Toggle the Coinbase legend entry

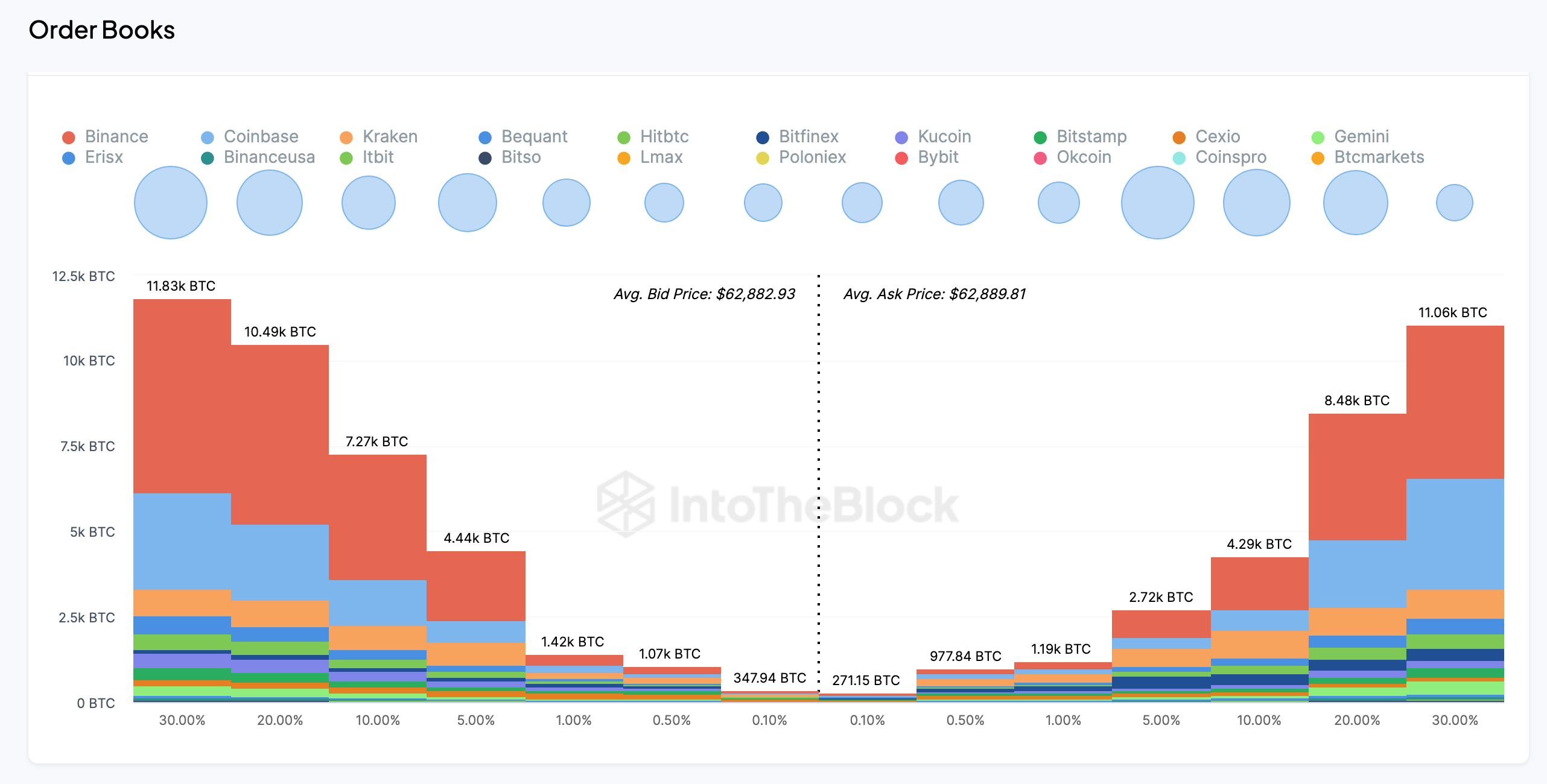[x=260, y=136]
